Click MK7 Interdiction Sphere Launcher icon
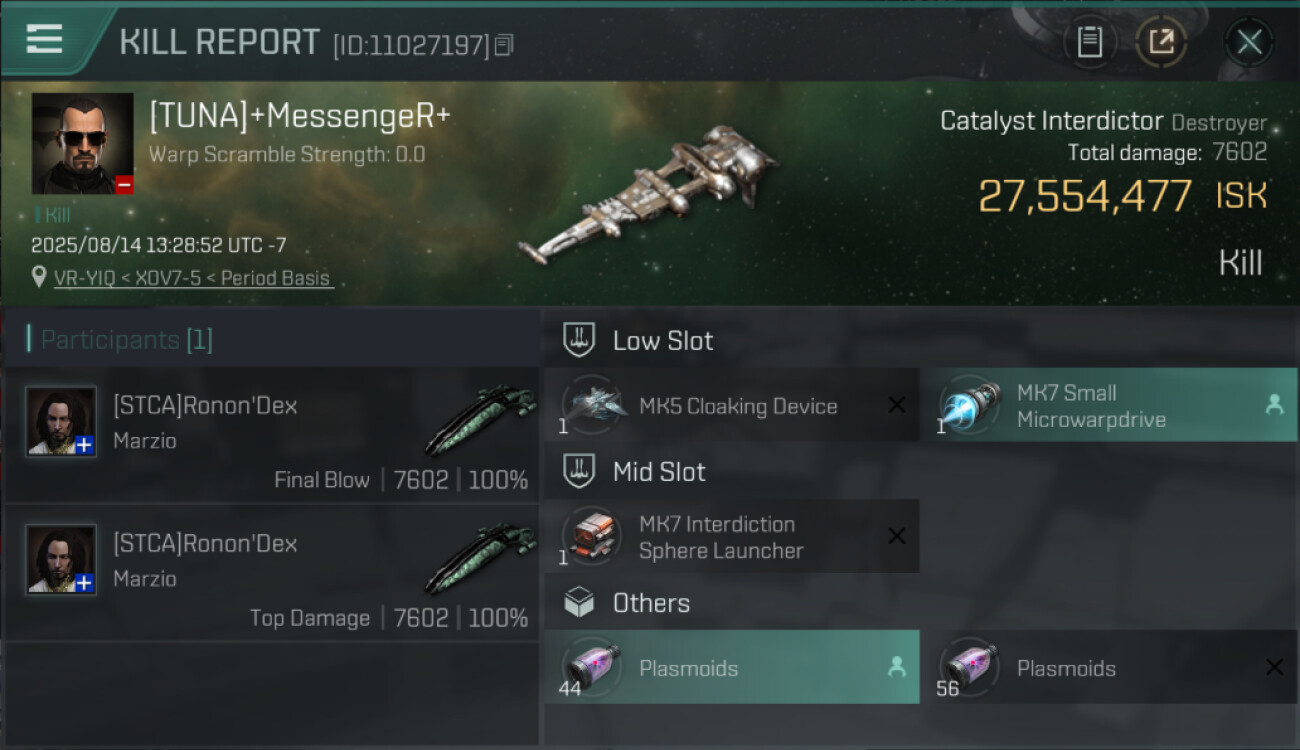Viewport: 1300px width, 750px height. 594,536
